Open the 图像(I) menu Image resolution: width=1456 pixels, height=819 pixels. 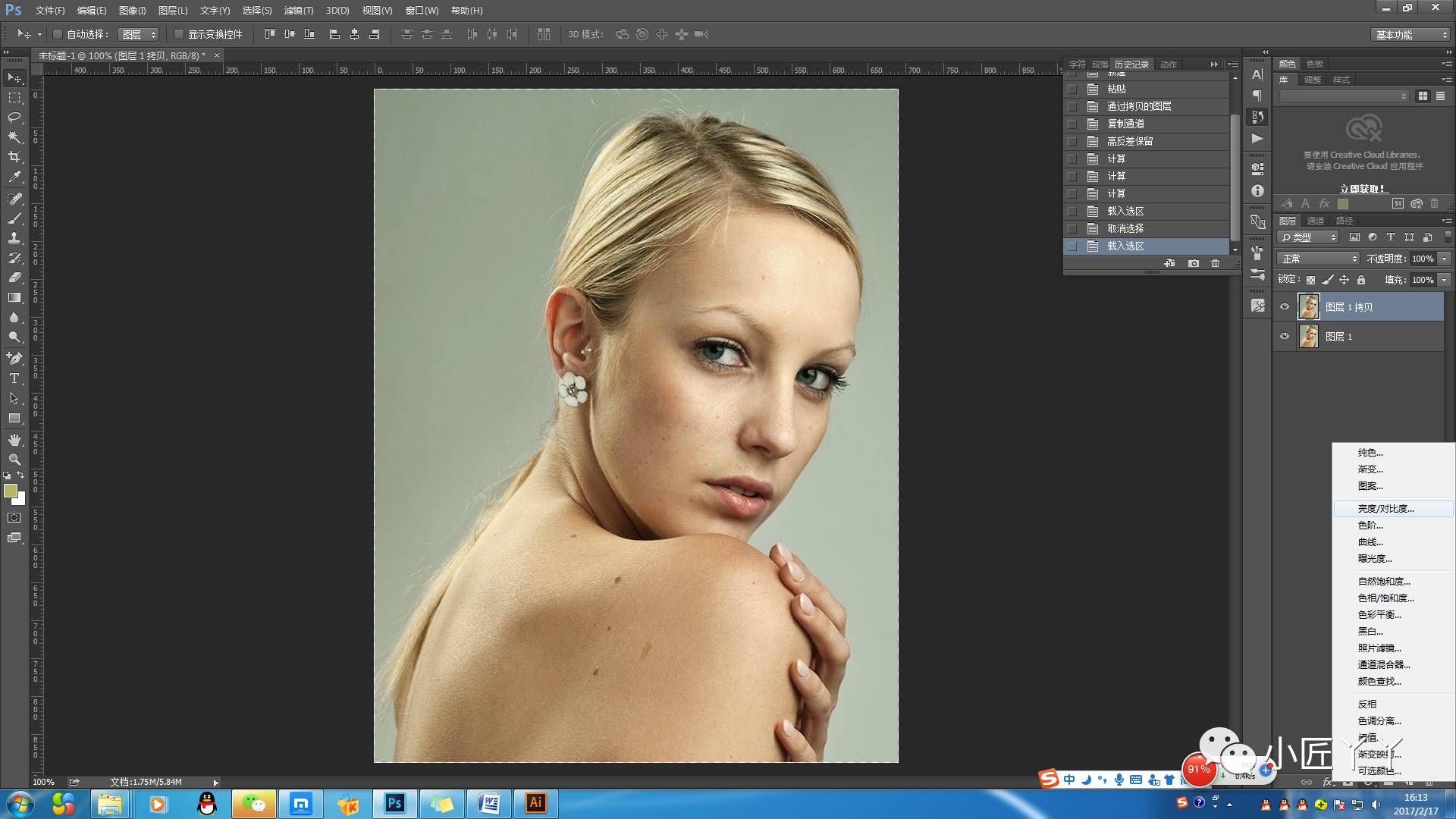(132, 11)
